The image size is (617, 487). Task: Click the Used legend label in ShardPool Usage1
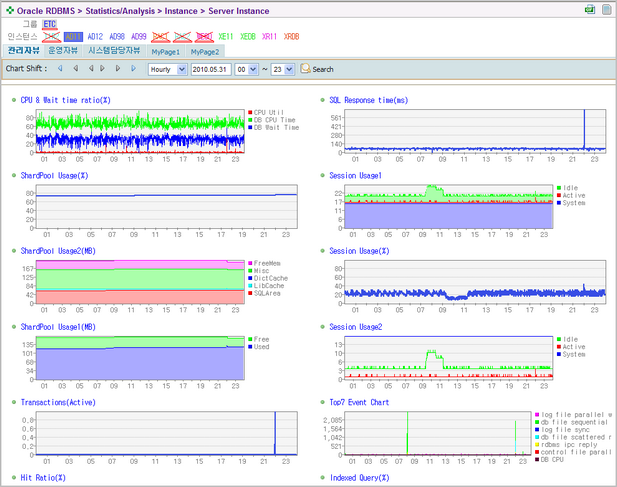pos(261,347)
